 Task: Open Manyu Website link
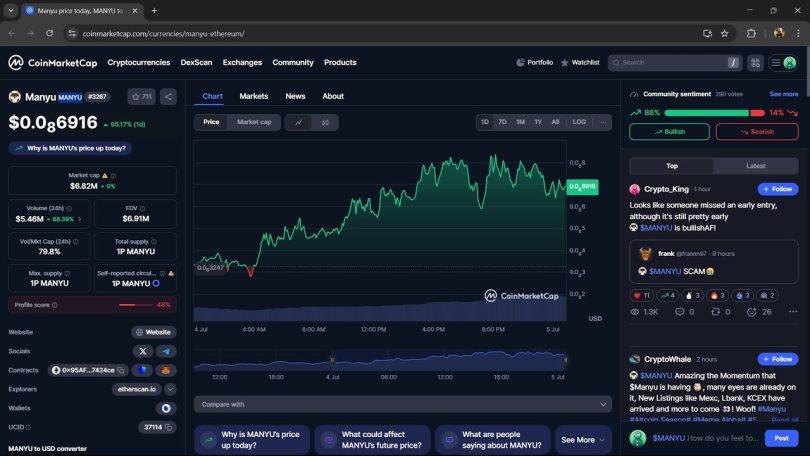(153, 332)
